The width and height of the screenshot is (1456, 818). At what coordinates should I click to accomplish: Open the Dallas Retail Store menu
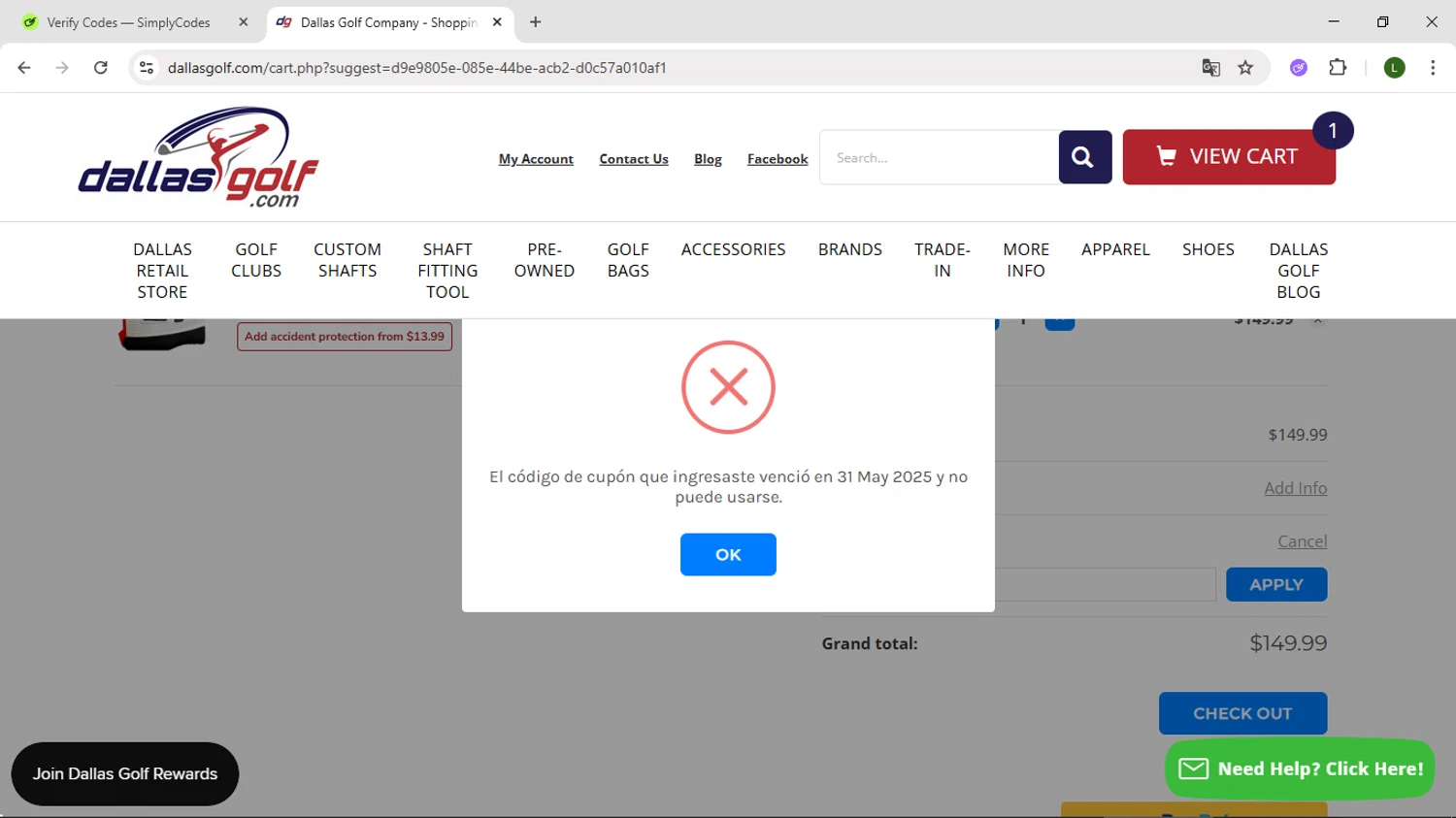(163, 271)
